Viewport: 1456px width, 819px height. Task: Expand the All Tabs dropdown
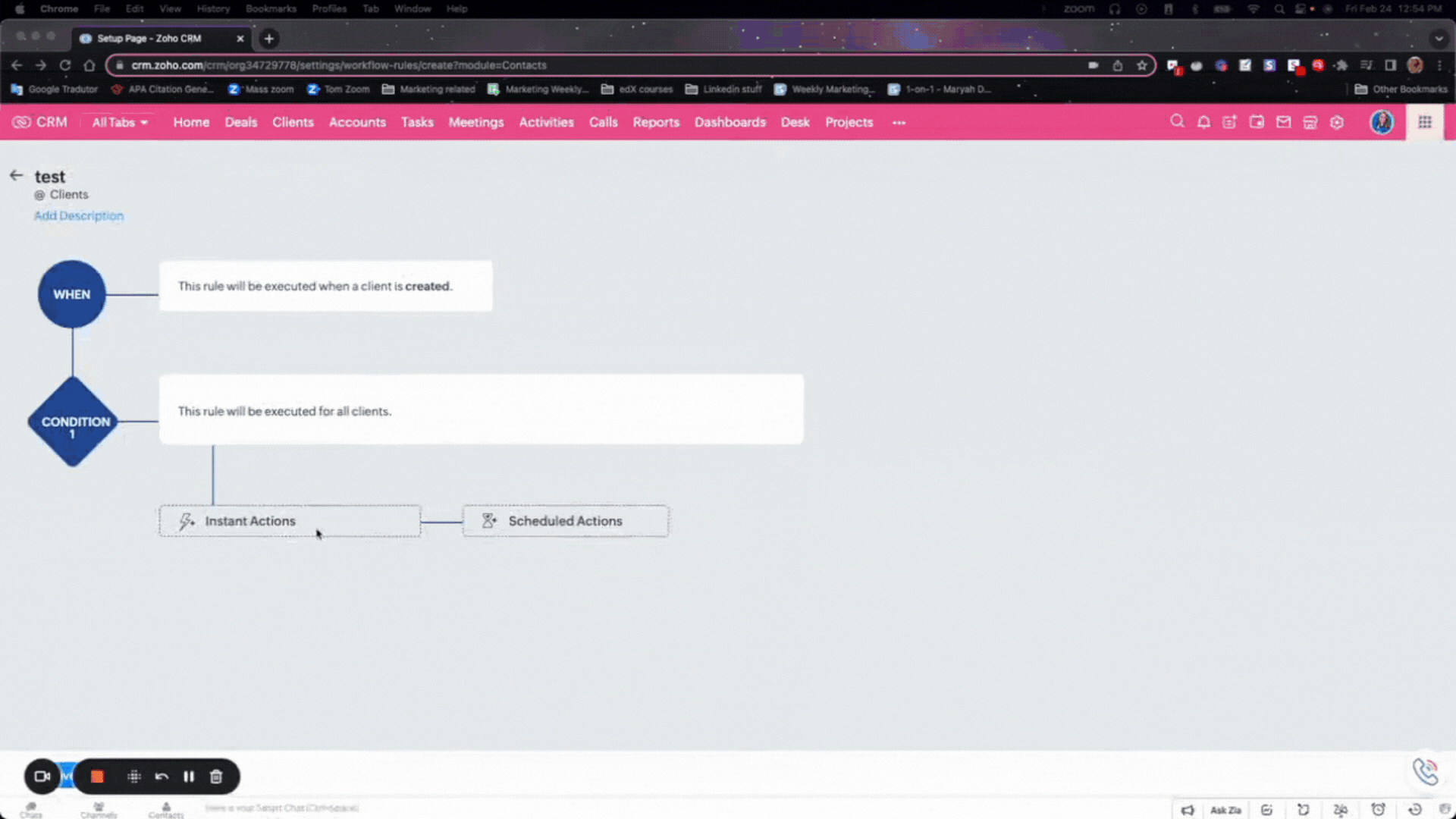(x=119, y=122)
